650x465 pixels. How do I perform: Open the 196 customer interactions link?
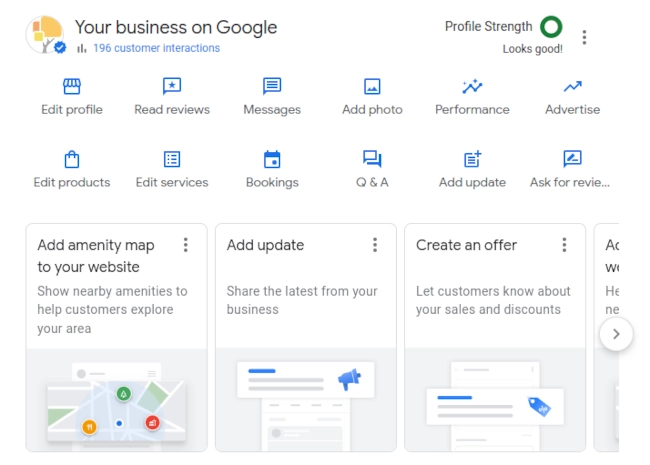pyautogui.click(x=156, y=48)
